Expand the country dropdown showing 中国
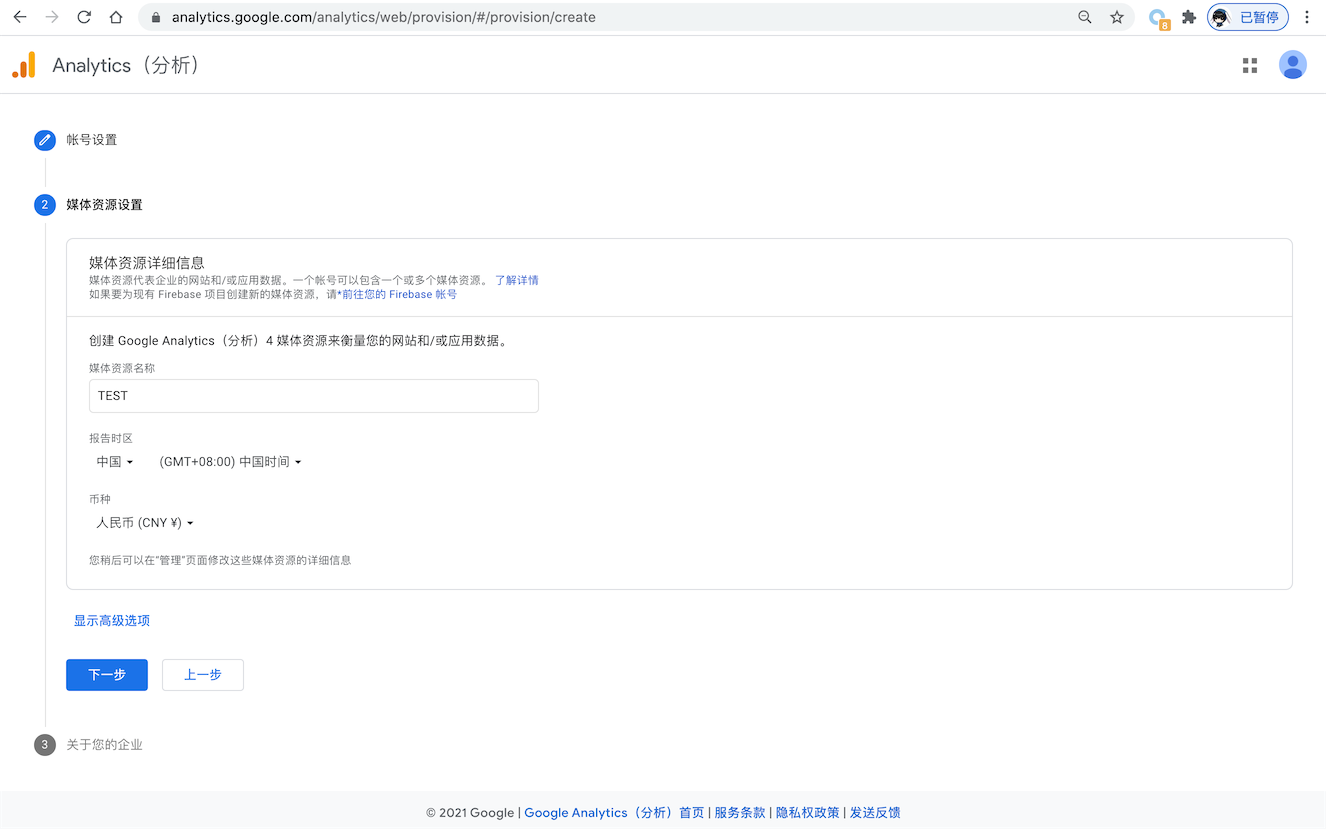Screen dimensions: 1326x829 pyautogui.click(x=114, y=462)
